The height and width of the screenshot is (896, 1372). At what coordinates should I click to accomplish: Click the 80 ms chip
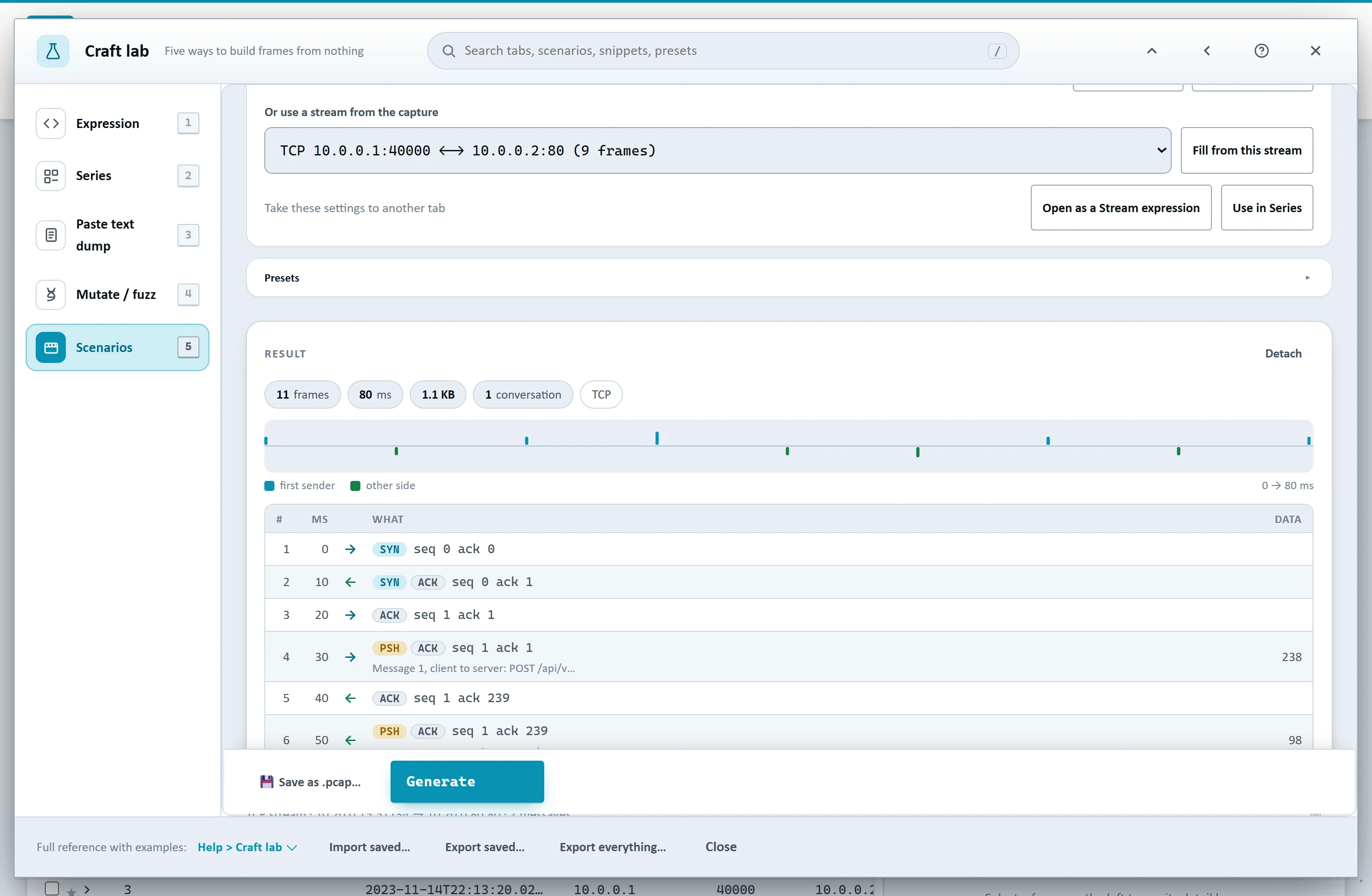375,394
